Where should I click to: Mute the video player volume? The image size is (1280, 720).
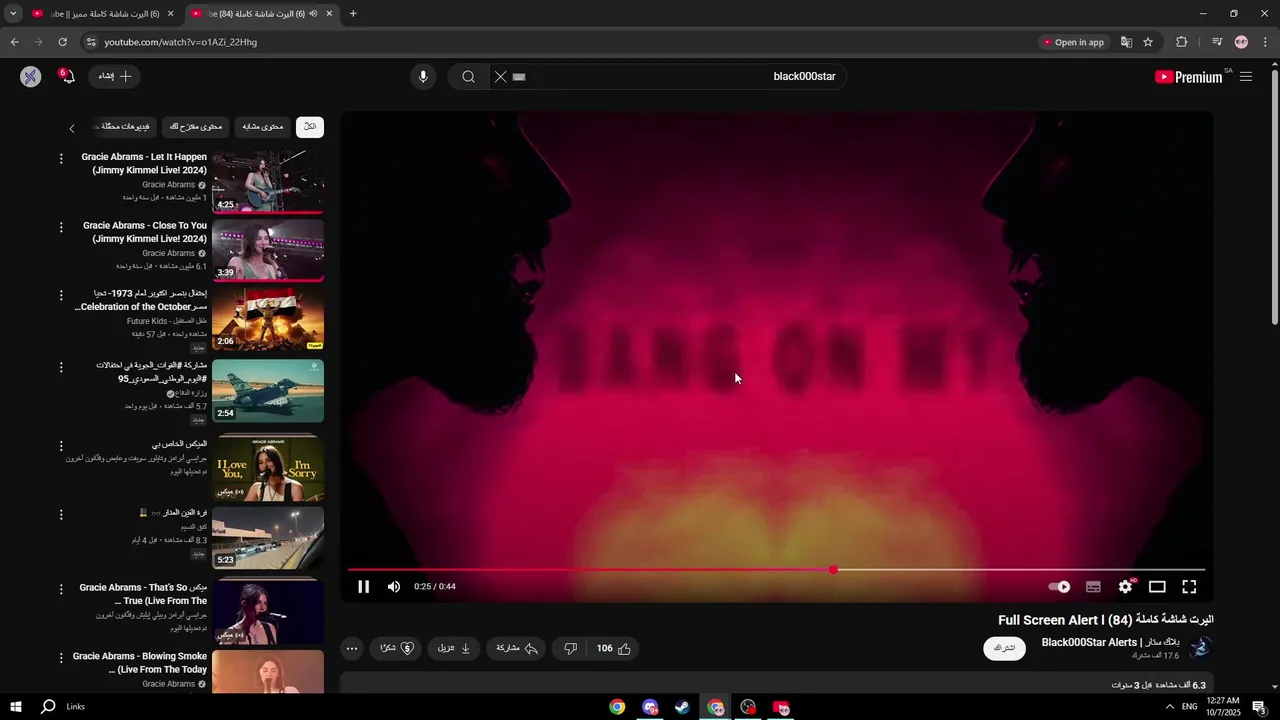394,587
